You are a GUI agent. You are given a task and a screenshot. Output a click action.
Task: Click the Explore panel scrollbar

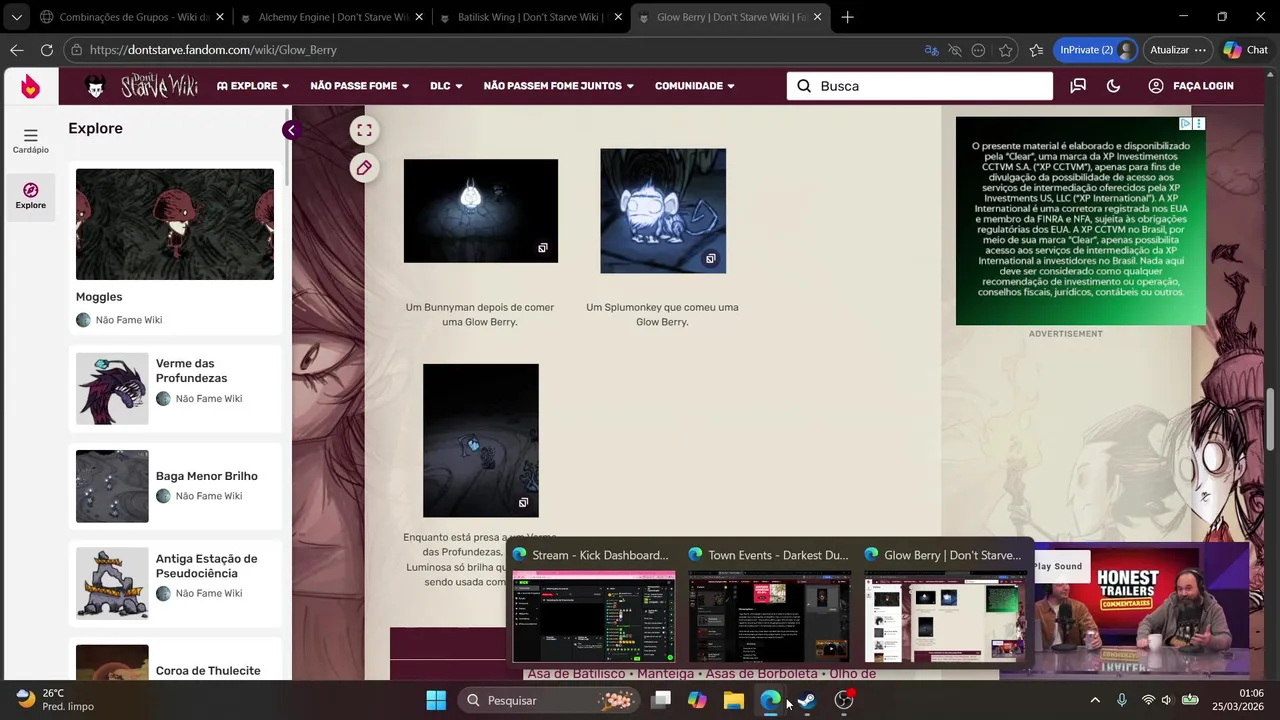pos(288,146)
